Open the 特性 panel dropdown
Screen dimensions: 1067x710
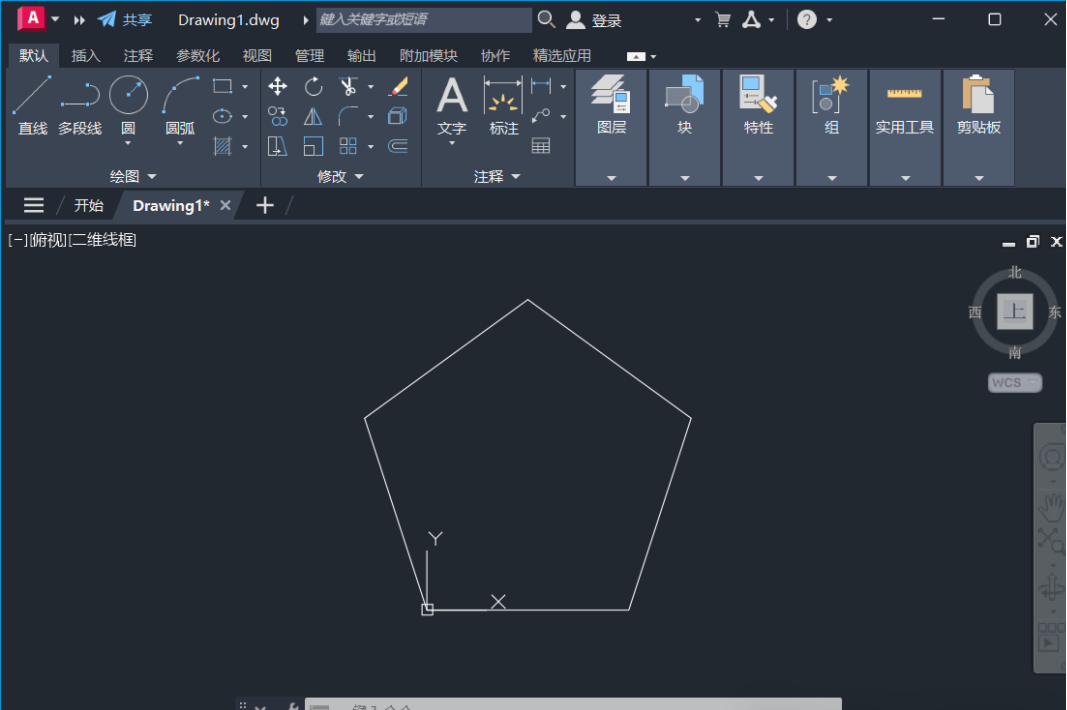[x=758, y=178]
